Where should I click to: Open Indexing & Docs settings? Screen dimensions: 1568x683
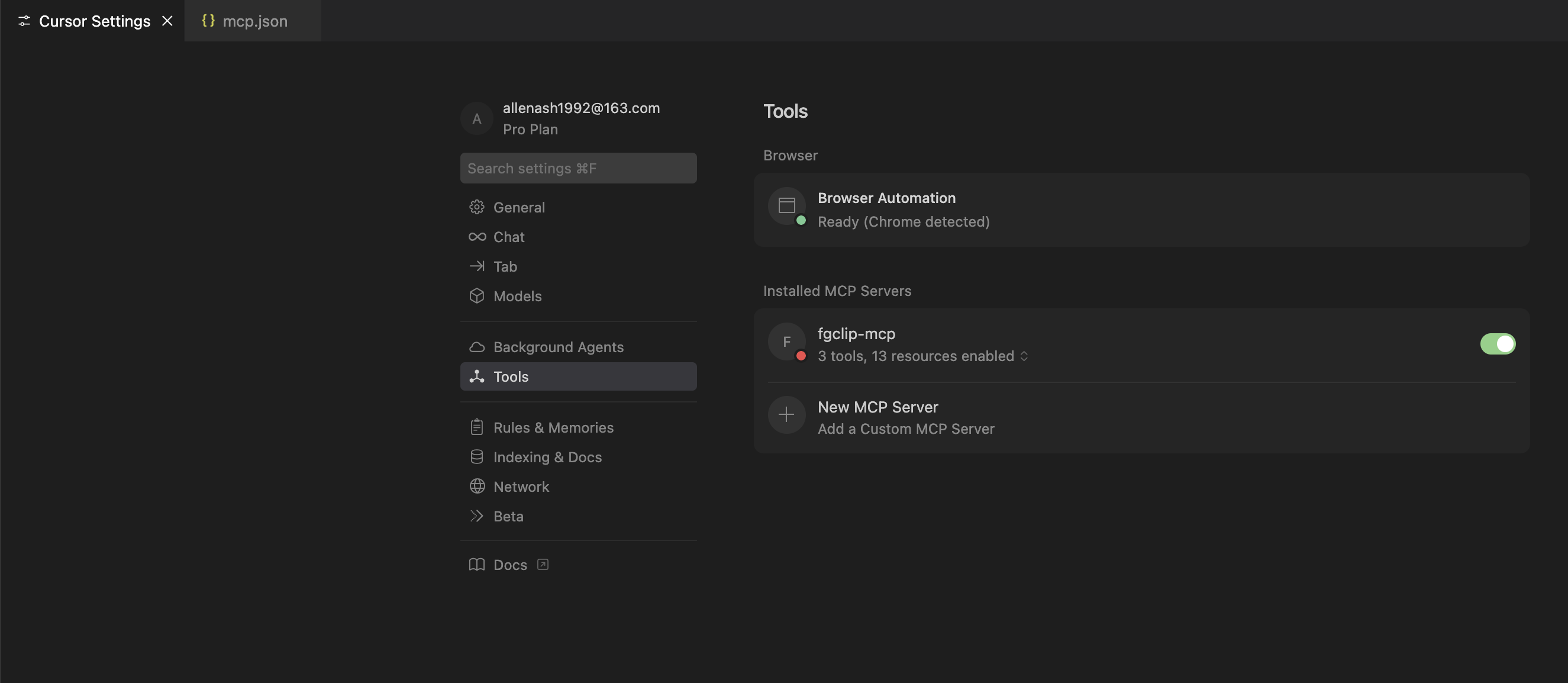(x=578, y=456)
